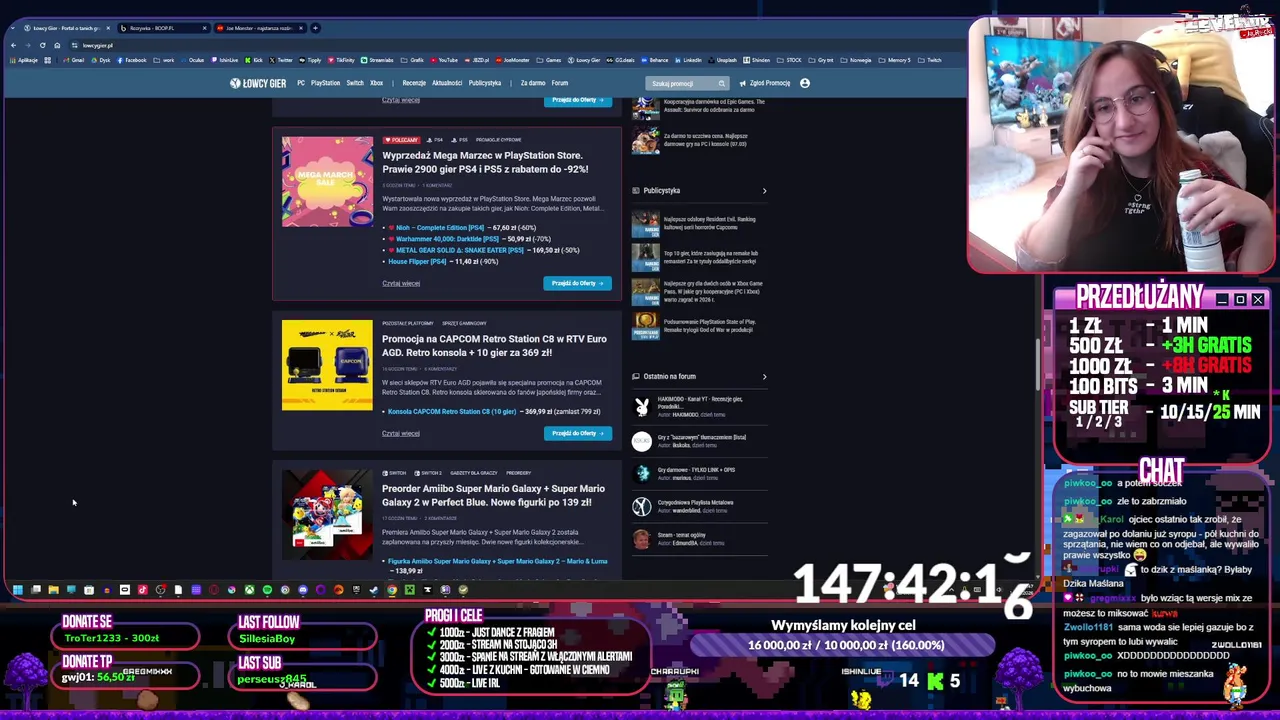Expand the Publicystyka section arrow
Image resolution: width=1280 pixels, height=720 pixels.
[x=765, y=191]
